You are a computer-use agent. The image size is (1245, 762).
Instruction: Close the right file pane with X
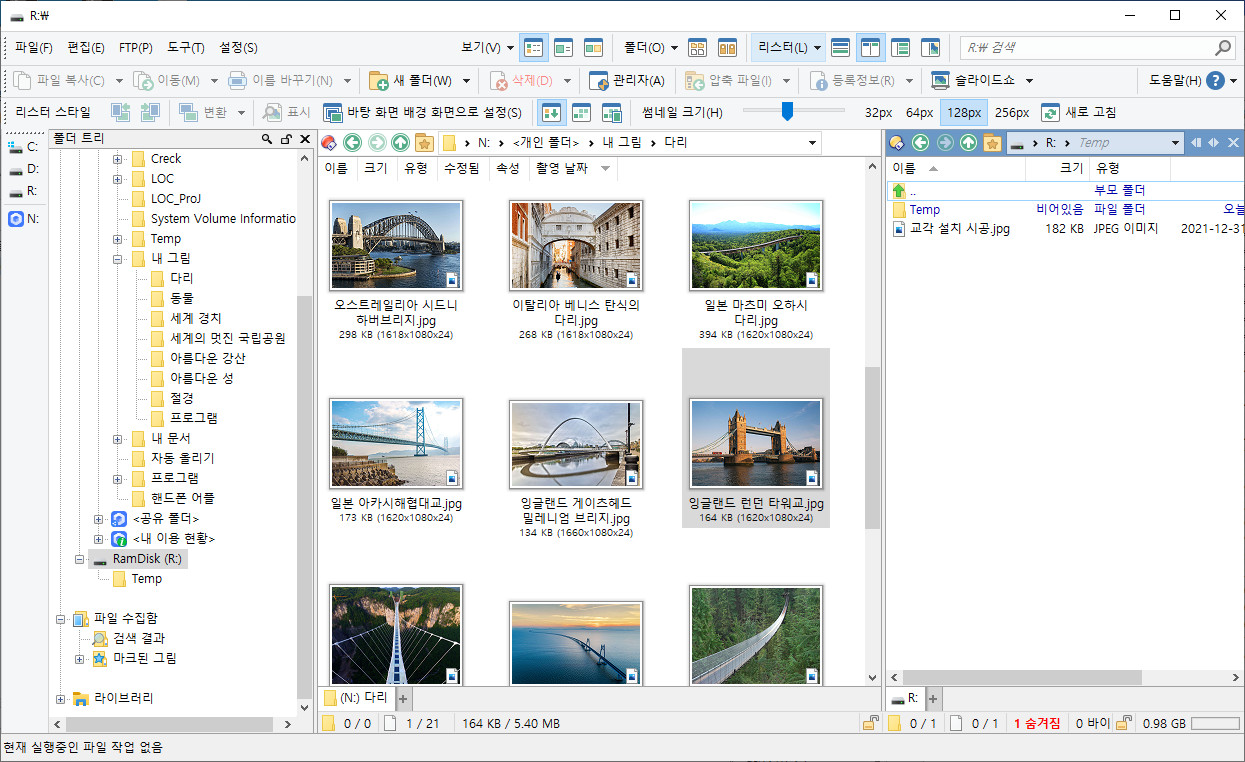(x=1233, y=143)
